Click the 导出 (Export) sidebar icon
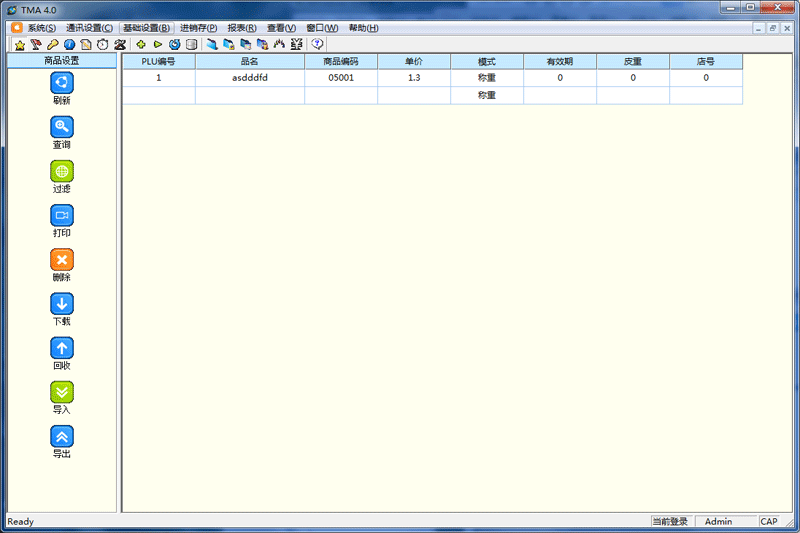The width and height of the screenshot is (800, 533). pyautogui.click(x=62, y=436)
